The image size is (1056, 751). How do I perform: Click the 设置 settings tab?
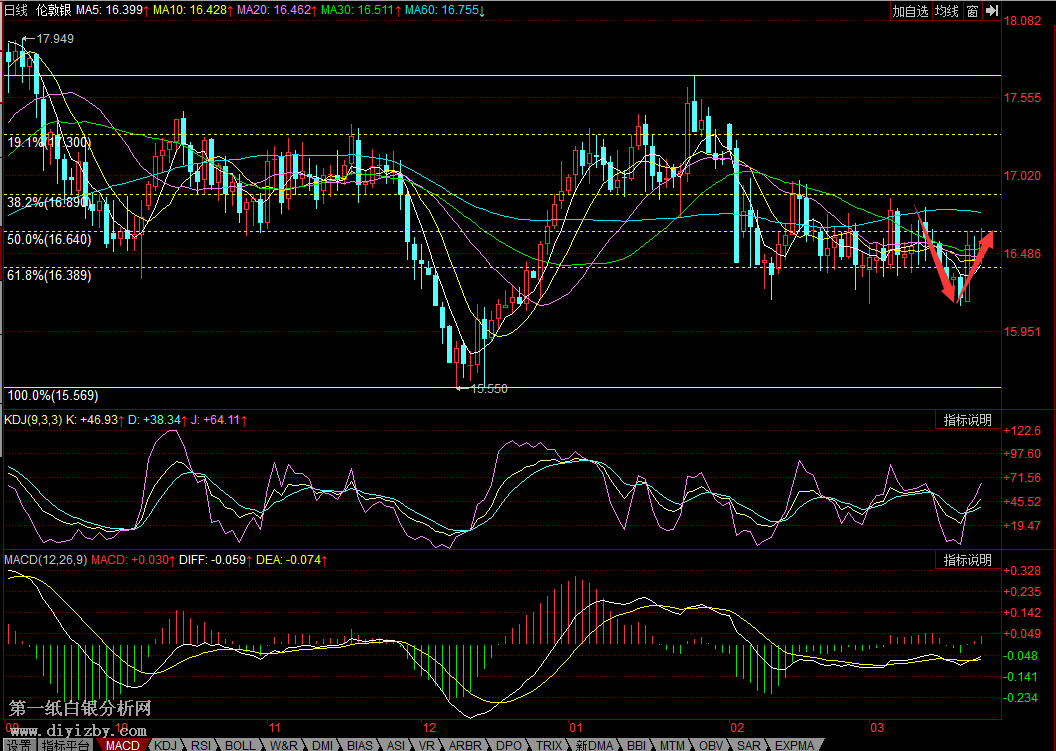(x=18, y=745)
